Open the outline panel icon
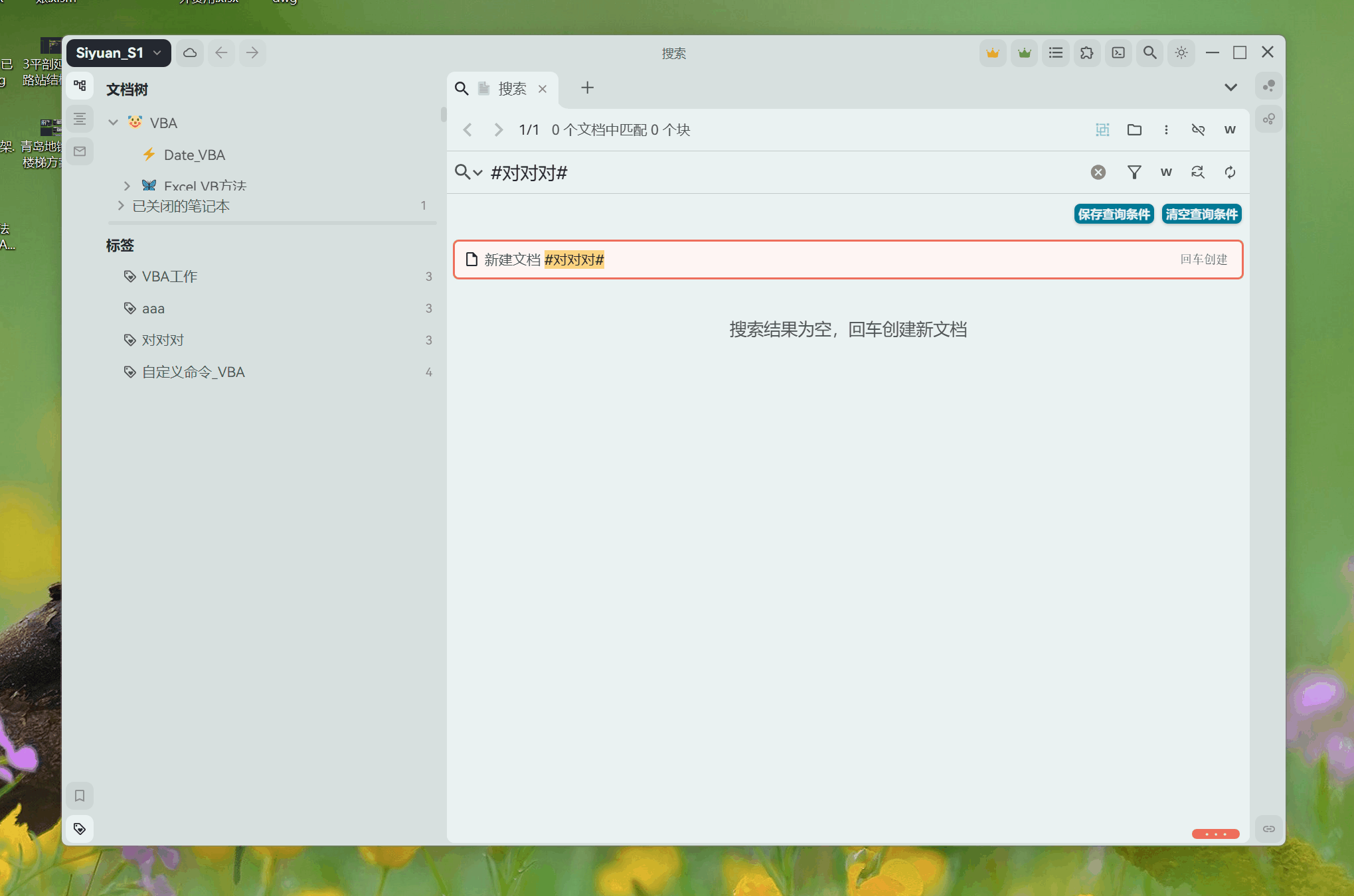1354x896 pixels. [80, 119]
